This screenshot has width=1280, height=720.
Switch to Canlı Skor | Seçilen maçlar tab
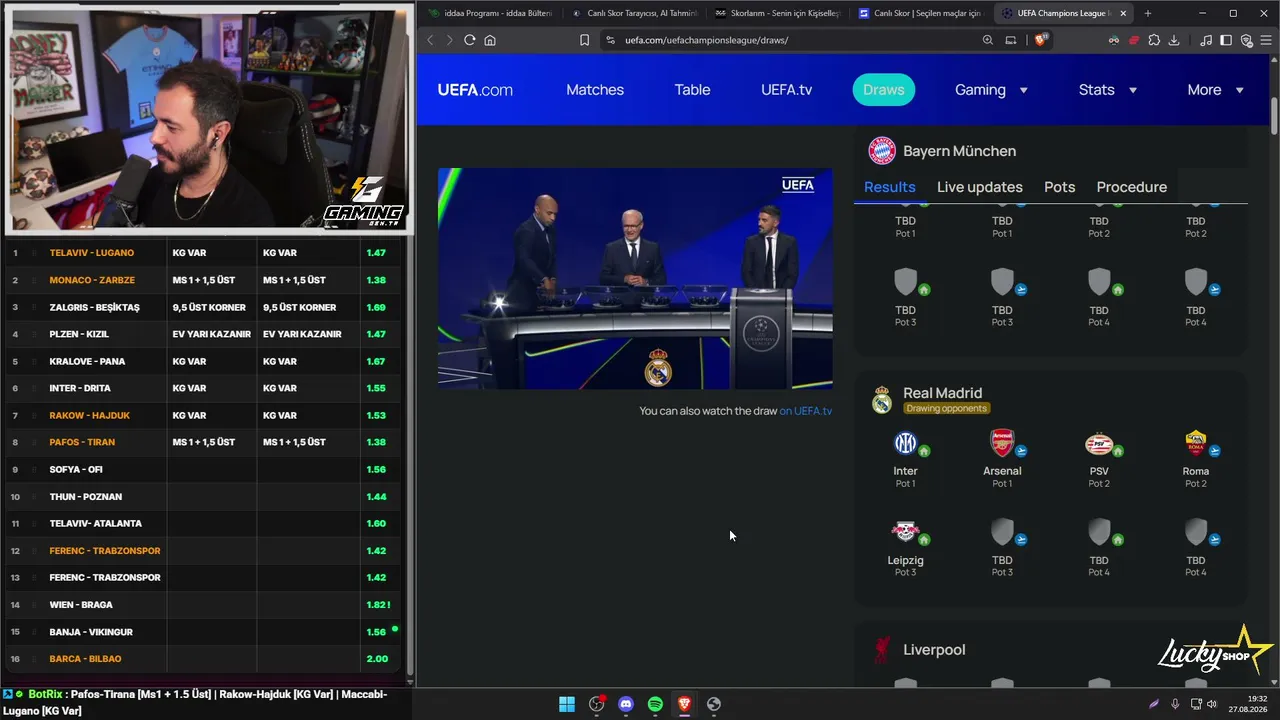(x=923, y=13)
